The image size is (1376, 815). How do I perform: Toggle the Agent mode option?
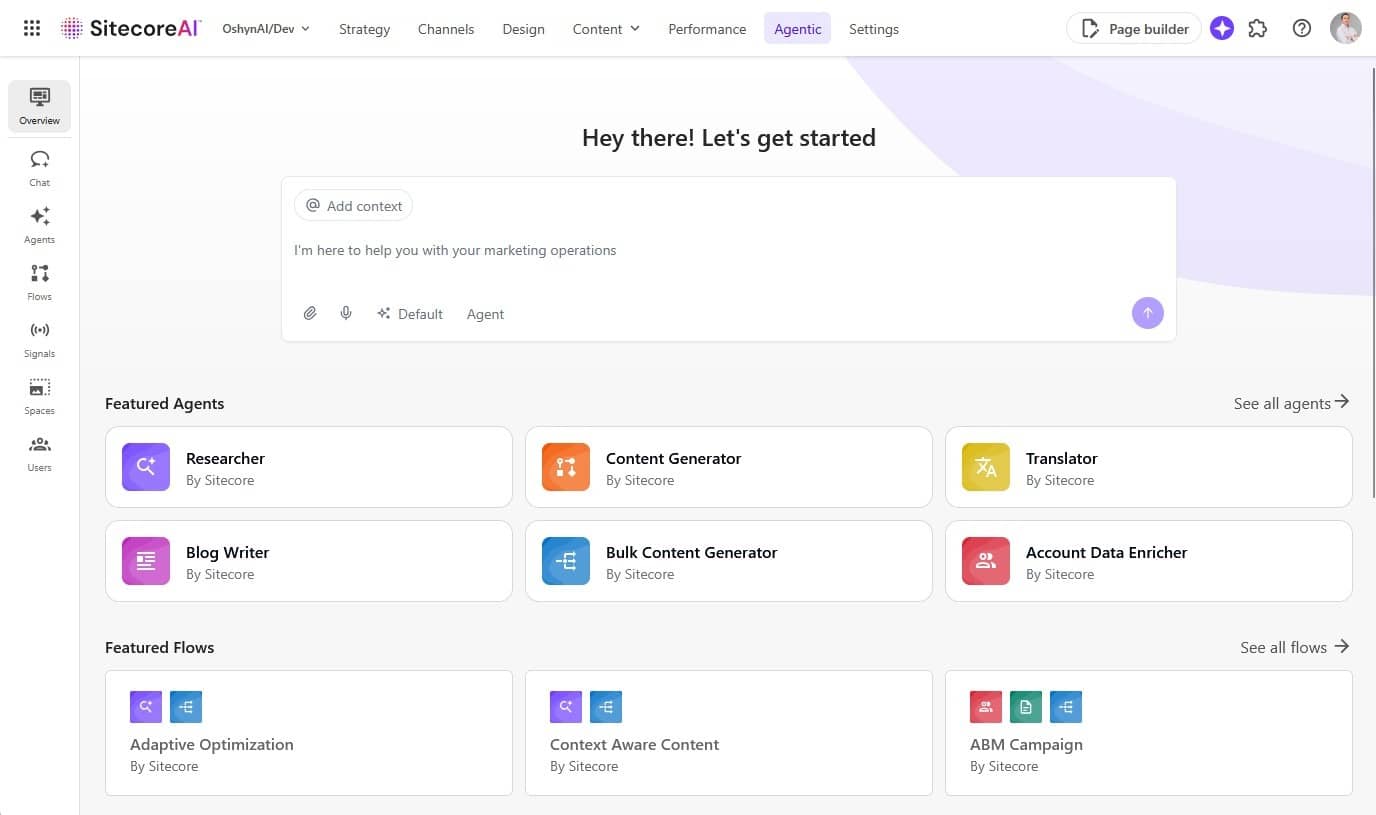click(485, 314)
